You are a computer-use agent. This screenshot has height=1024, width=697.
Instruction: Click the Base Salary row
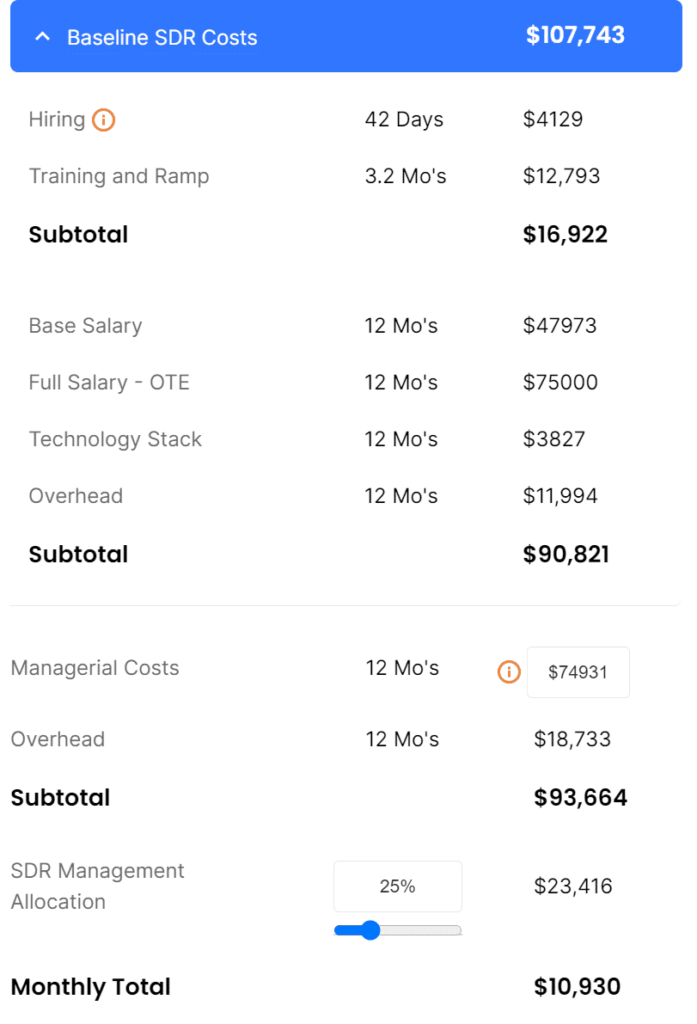[x=85, y=325]
